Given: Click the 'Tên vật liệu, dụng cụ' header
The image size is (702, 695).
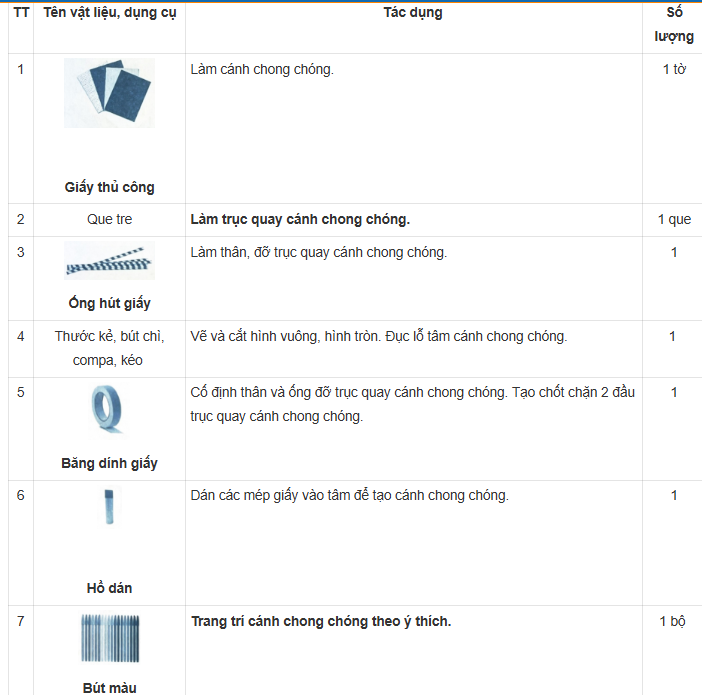Looking at the screenshot, I should pyautogui.click(x=109, y=13).
